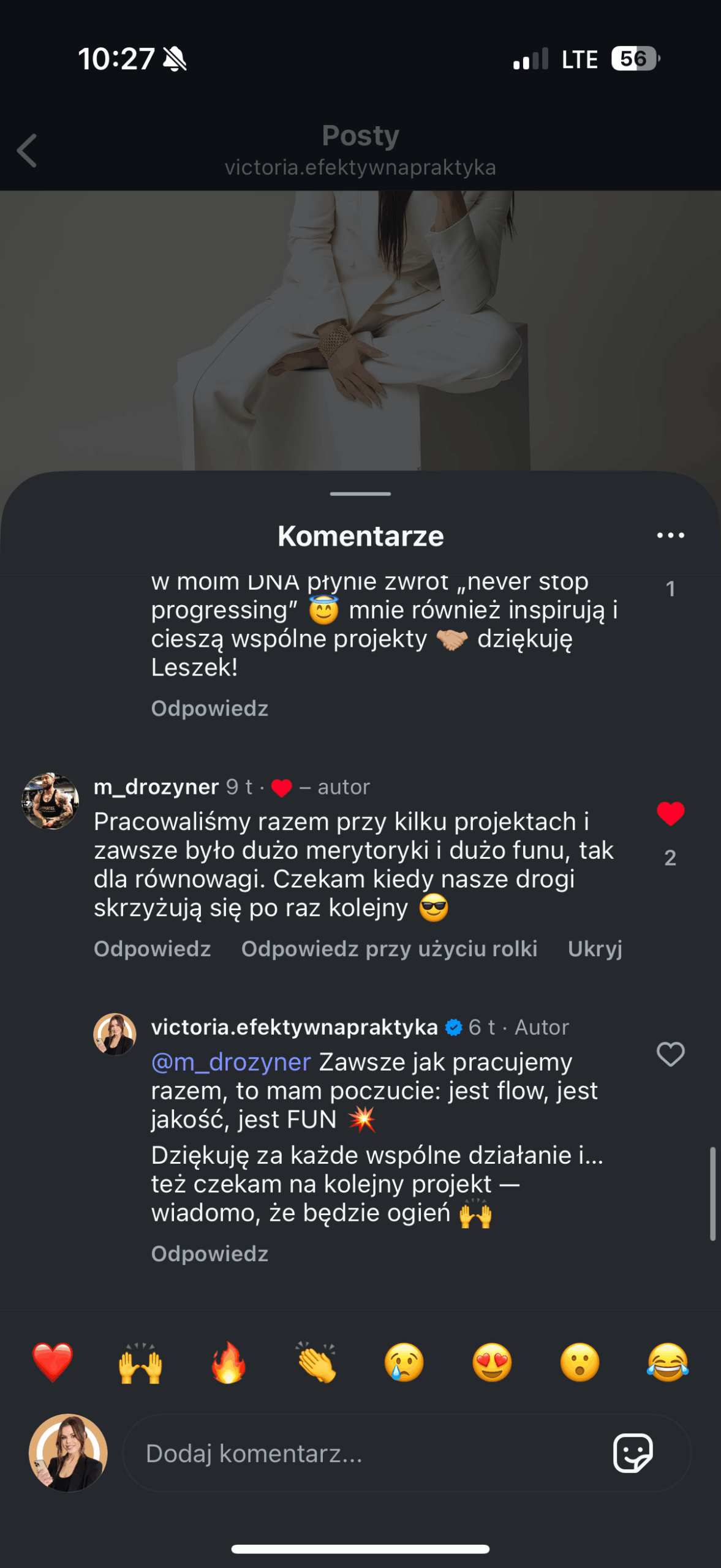Open m_drozyner's profile picture
Image resolution: width=721 pixels, height=1568 pixels.
coord(50,801)
